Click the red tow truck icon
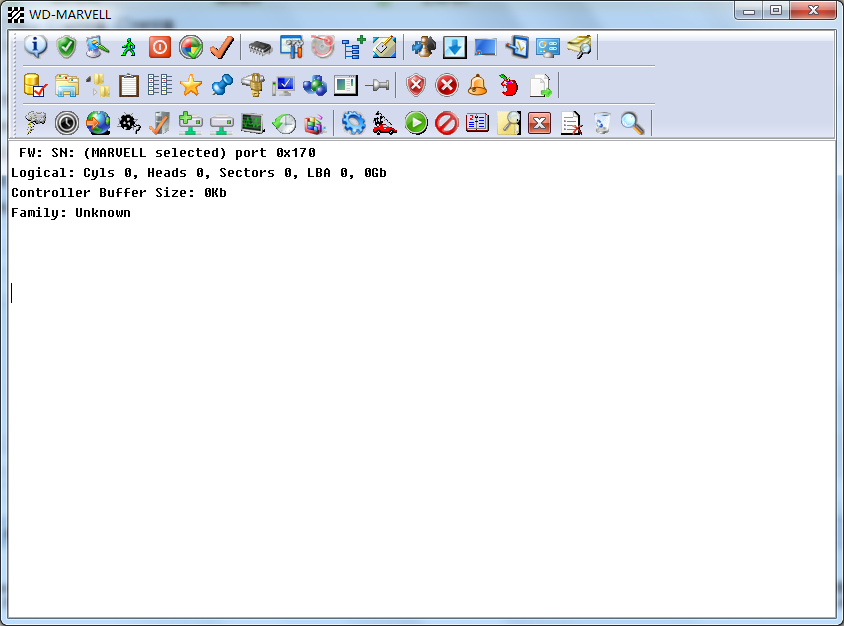 (384, 123)
